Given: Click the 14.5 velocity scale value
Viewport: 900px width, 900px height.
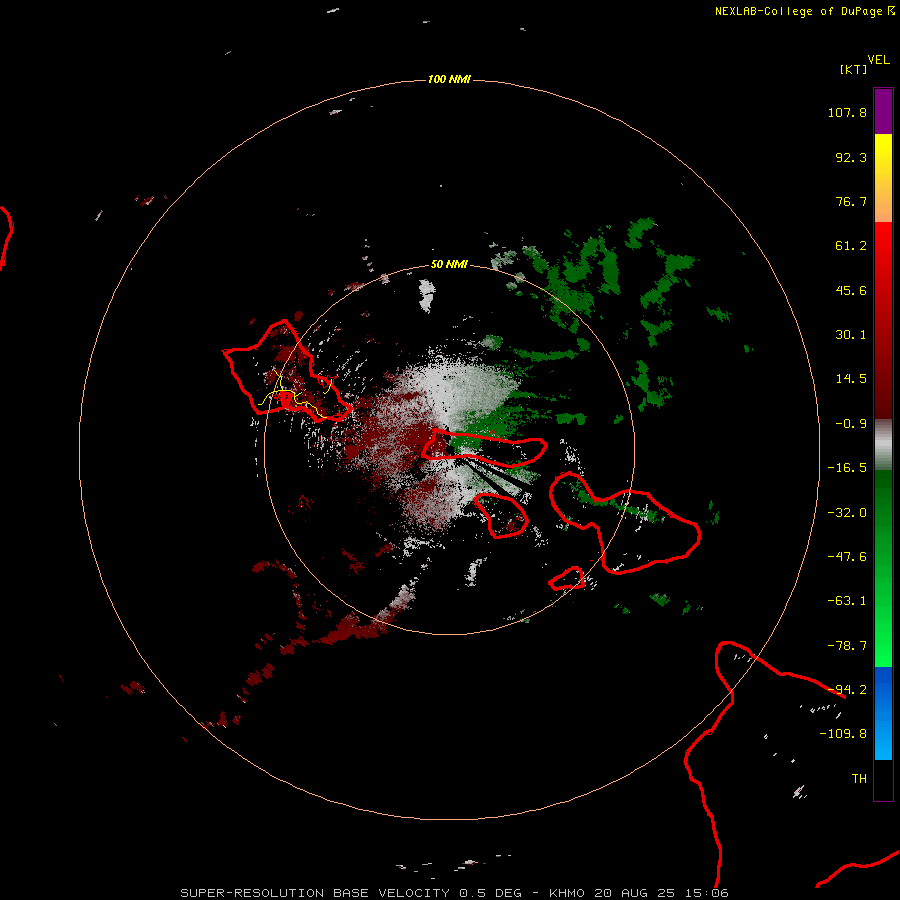Looking at the screenshot, I should pos(851,379).
